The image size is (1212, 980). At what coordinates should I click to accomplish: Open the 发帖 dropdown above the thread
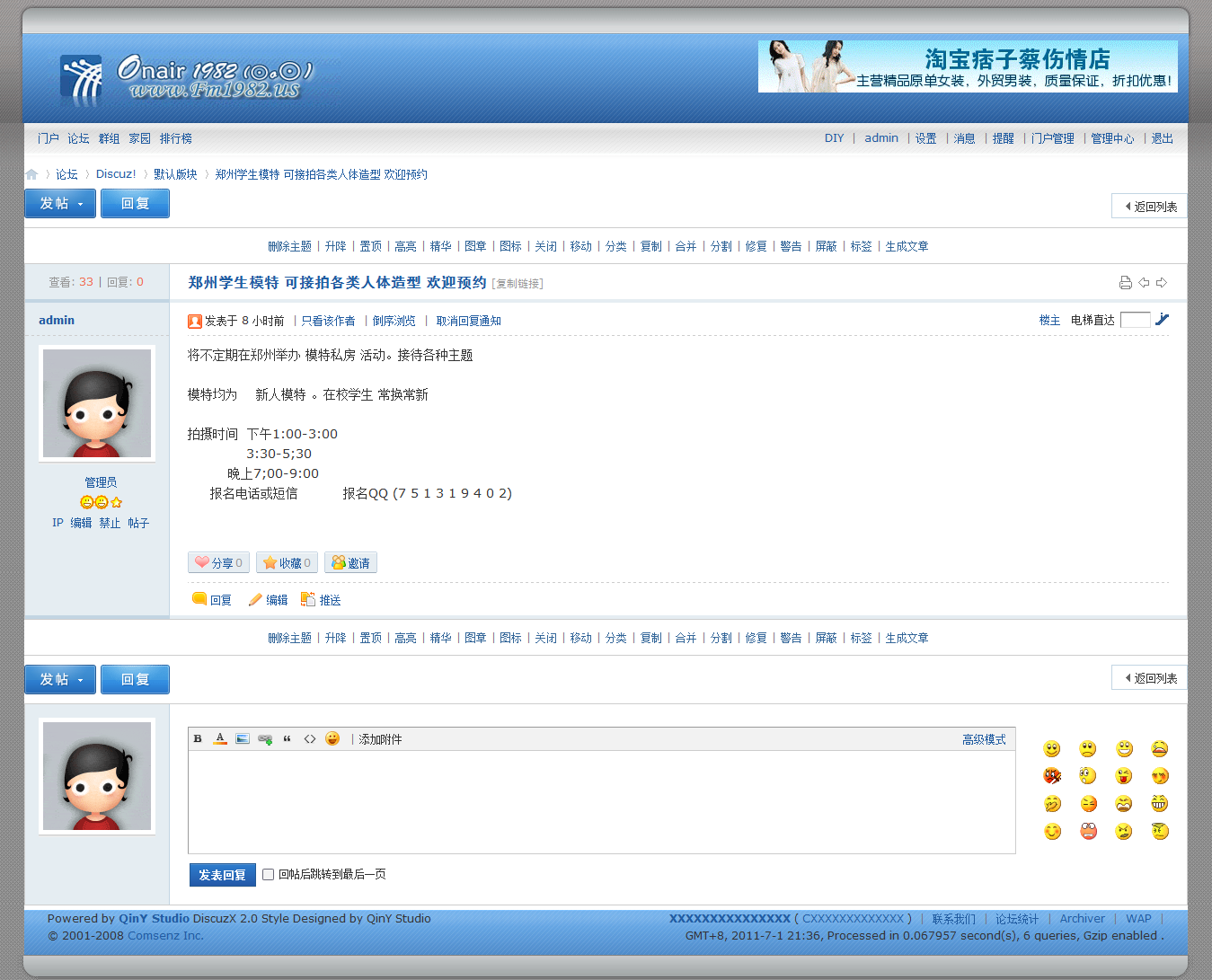(x=60, y=204)
